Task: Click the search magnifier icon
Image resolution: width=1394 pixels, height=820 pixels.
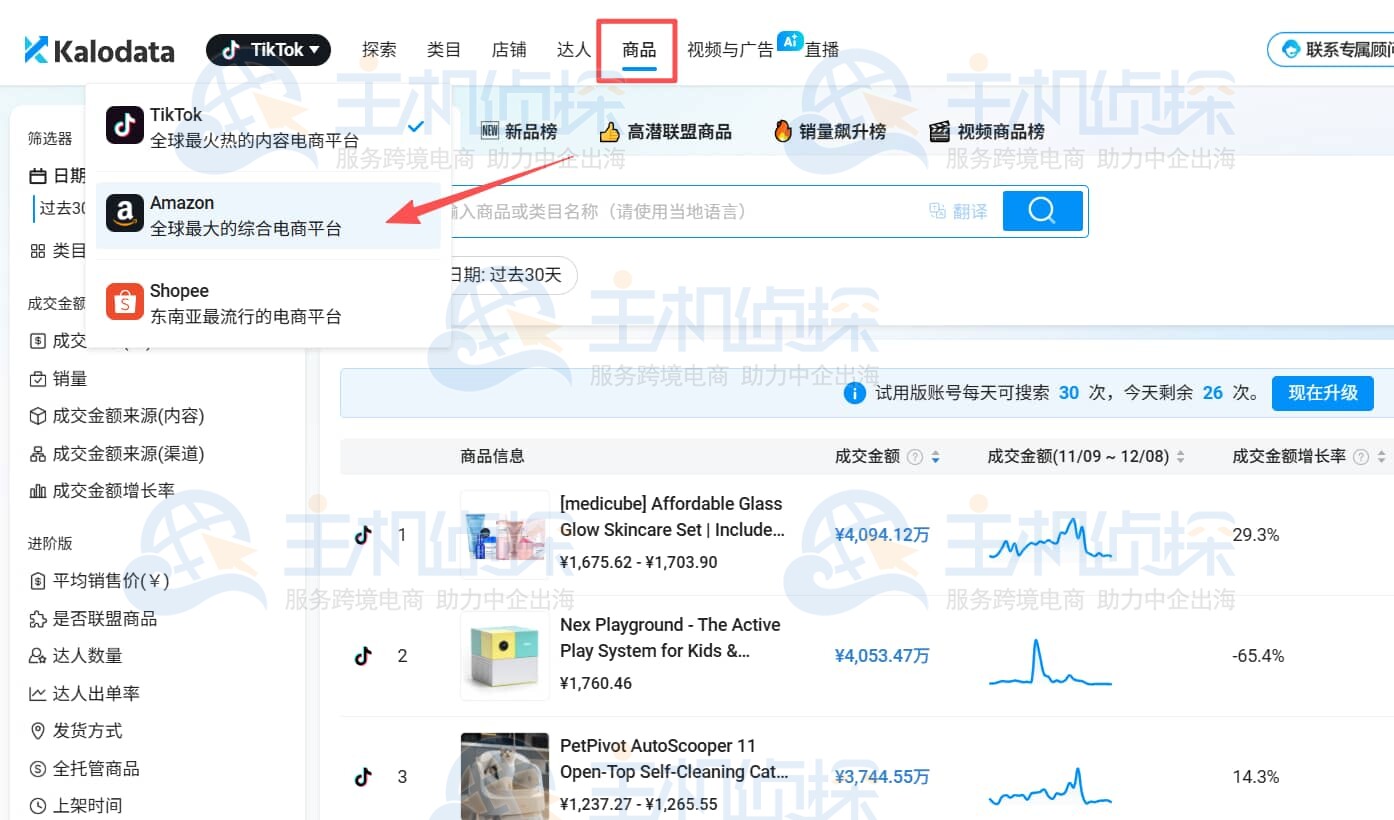Action: (x=1042, y=211)
